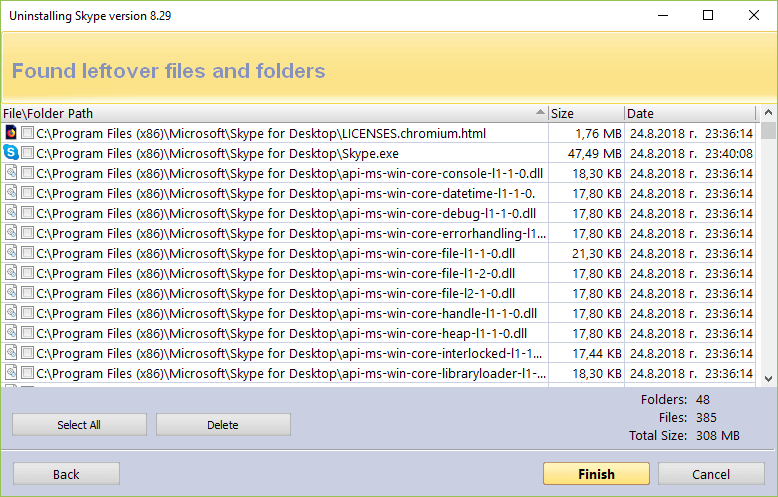The height and width of the screenshot is (497, 778).
Task: Click the api-ms-win-core-debug-l1-1-0.dll path text
Action: (x=286, y=213)
